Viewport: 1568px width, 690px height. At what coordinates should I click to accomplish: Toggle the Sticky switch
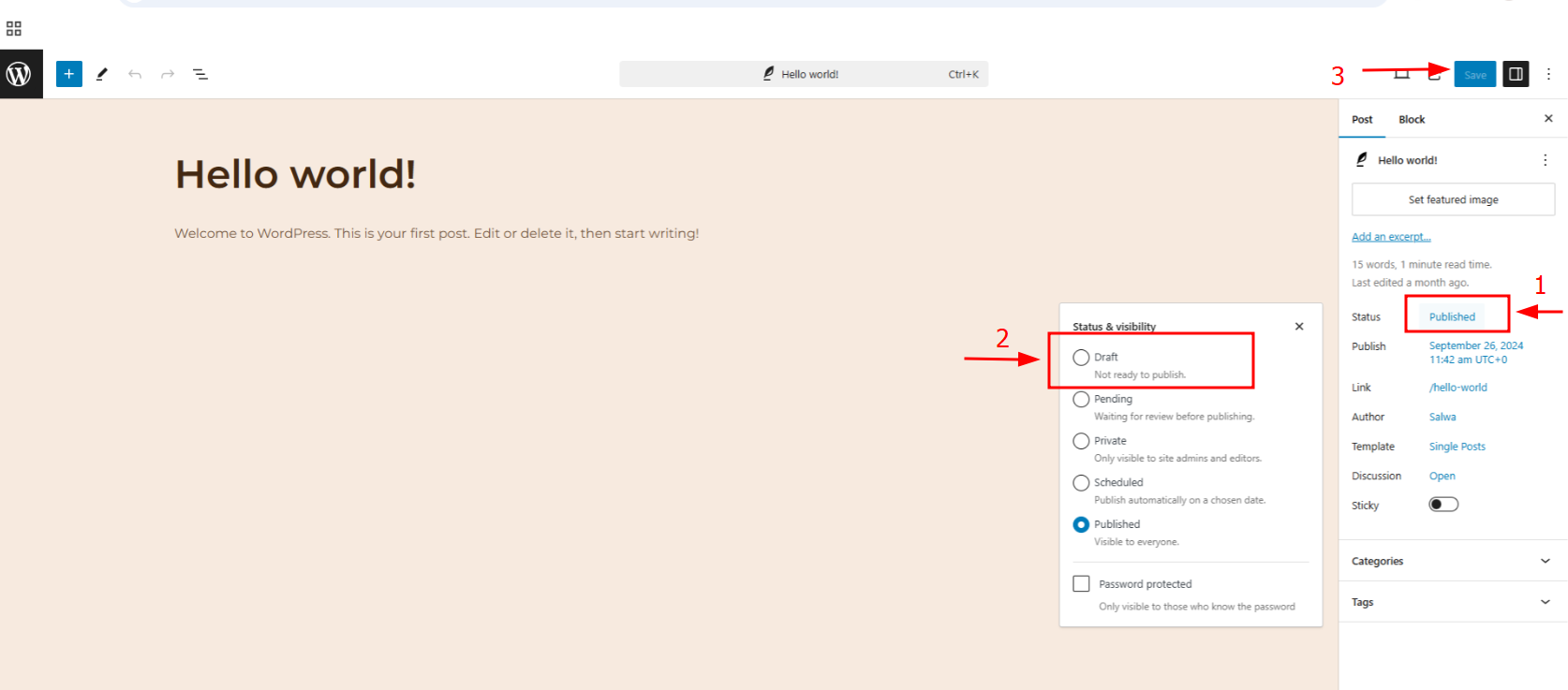(1442, 505)
